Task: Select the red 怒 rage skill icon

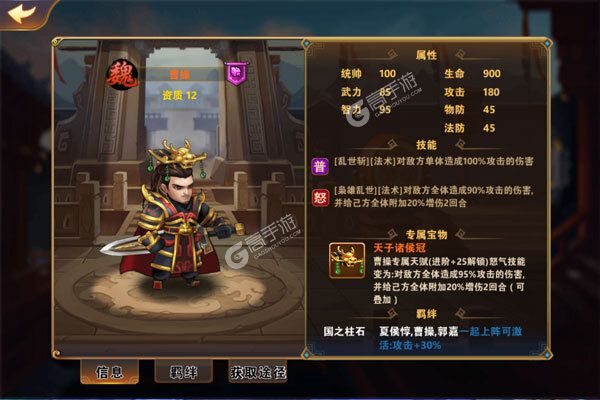Action: click(320, 198)
